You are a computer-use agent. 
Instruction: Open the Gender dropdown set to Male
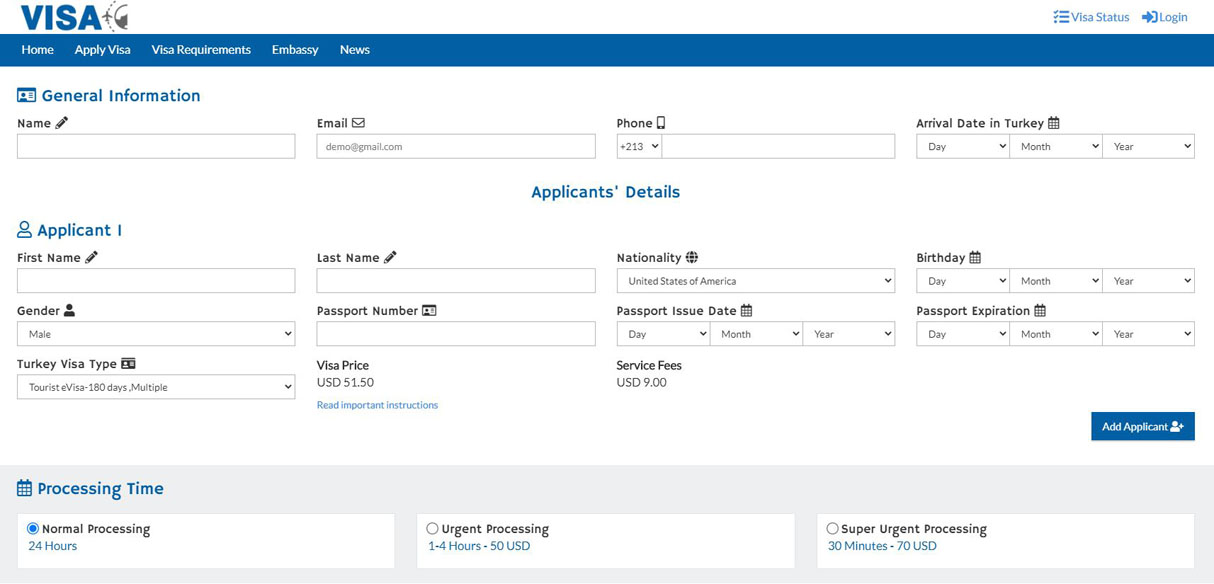pos(156,334)
